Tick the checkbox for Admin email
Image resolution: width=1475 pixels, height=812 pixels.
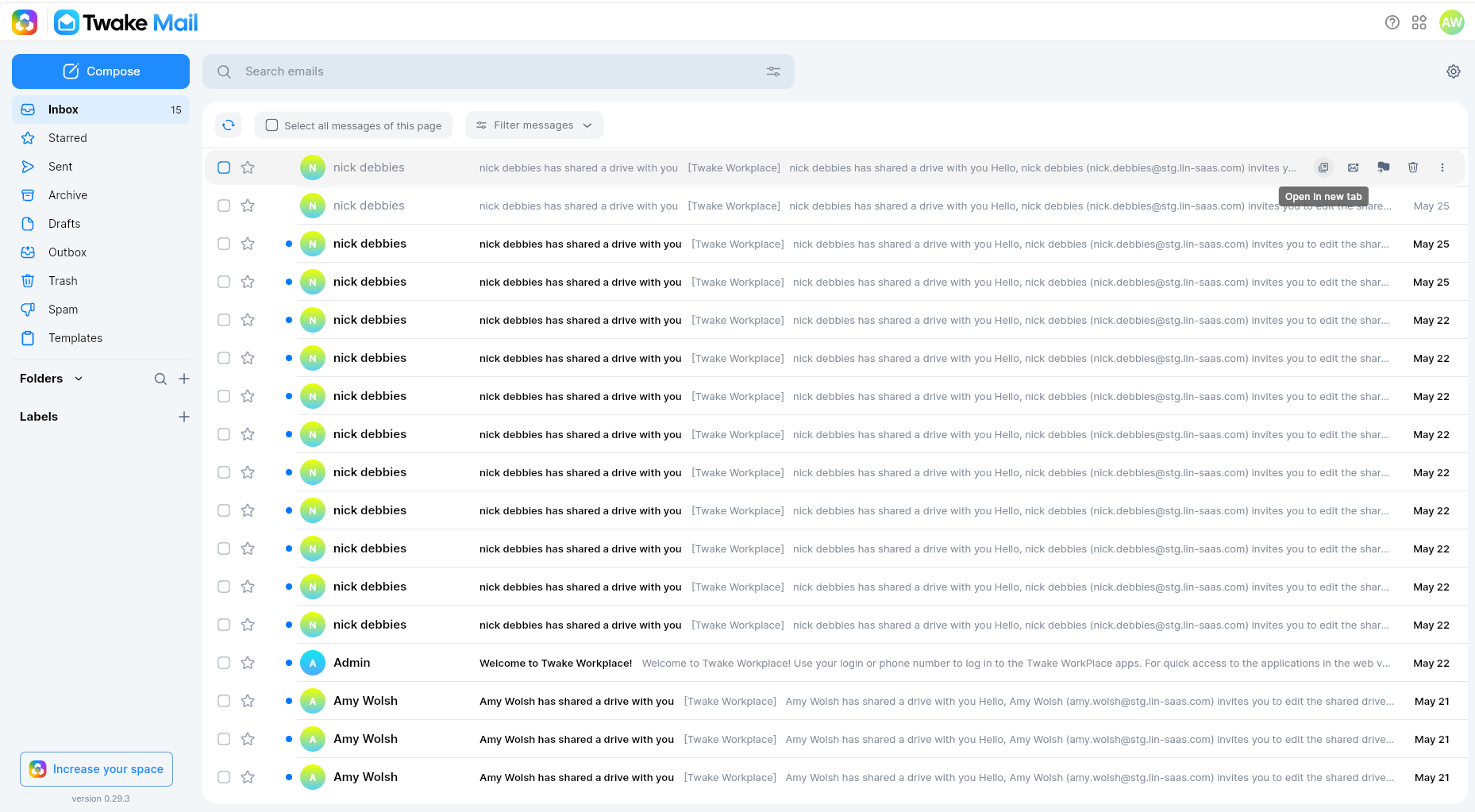click(x=224, y=663)
